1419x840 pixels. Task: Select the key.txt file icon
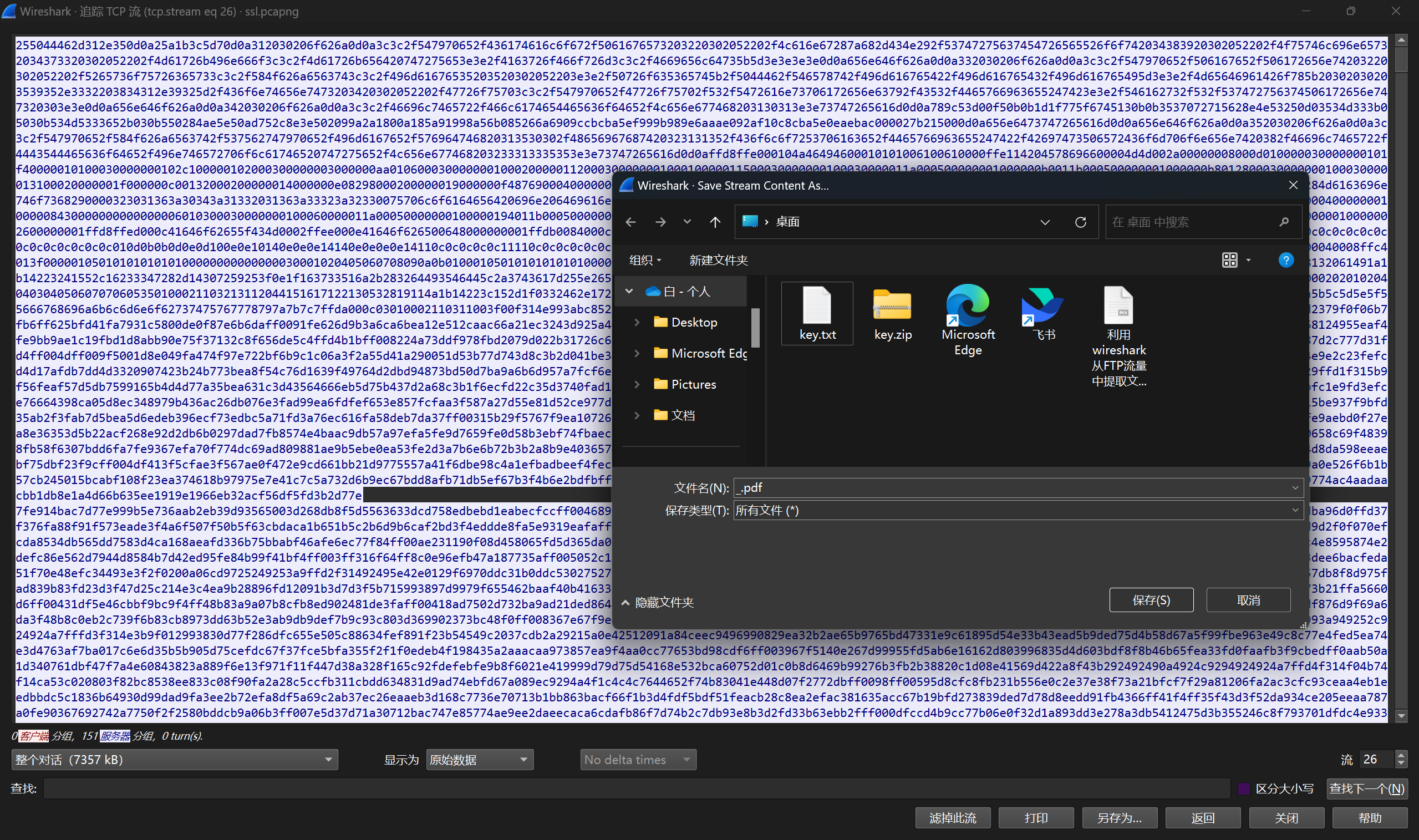click(817, 314)
